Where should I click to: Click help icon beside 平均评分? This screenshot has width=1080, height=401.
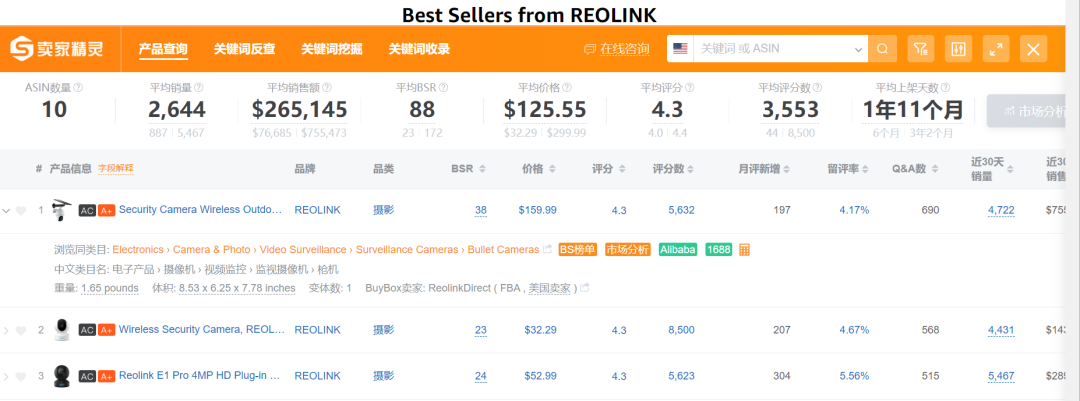[689, 88]
